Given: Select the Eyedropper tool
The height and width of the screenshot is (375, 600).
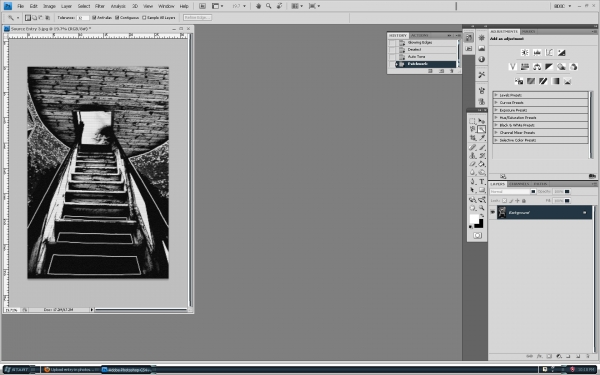Looking at the screenshot, I should tap(482, 138).
